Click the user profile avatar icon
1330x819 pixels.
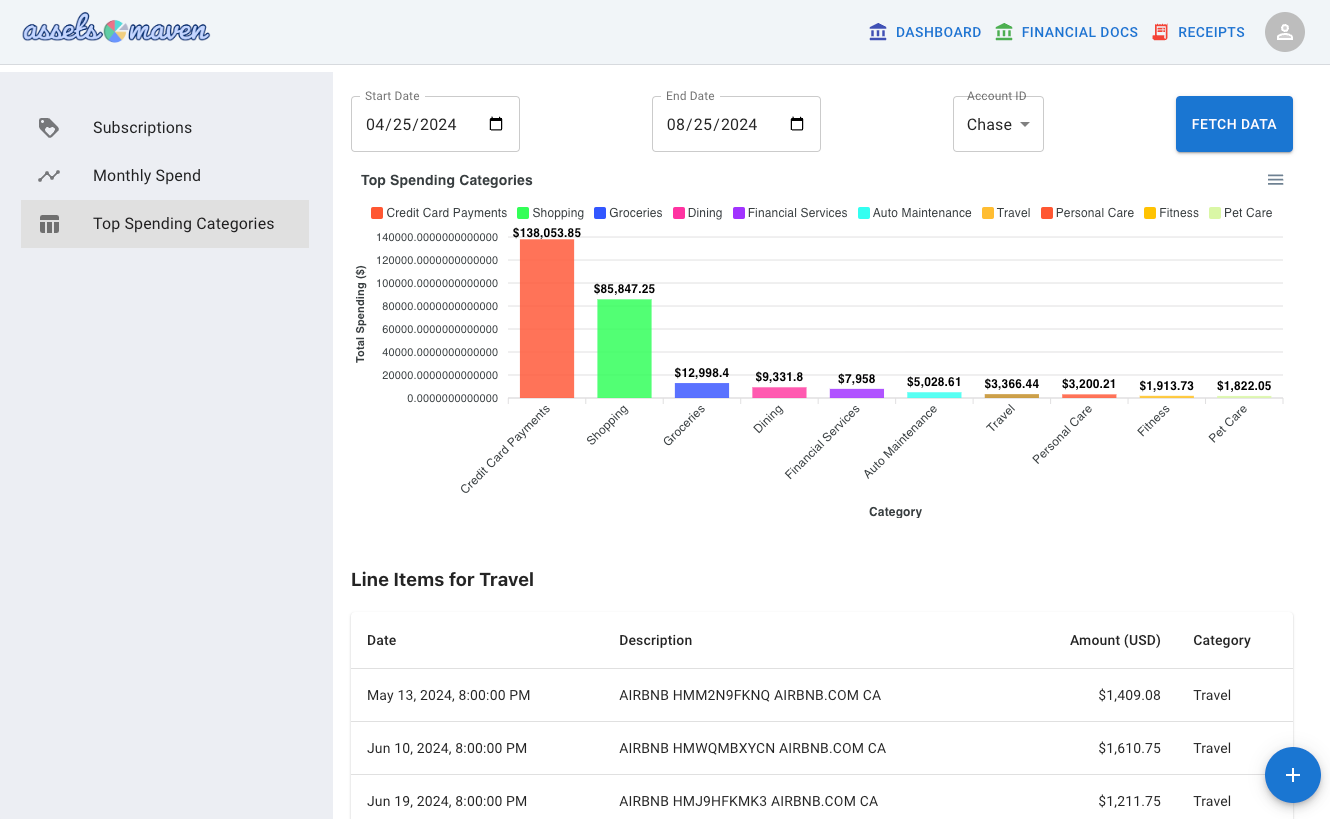click(1284, 32)
